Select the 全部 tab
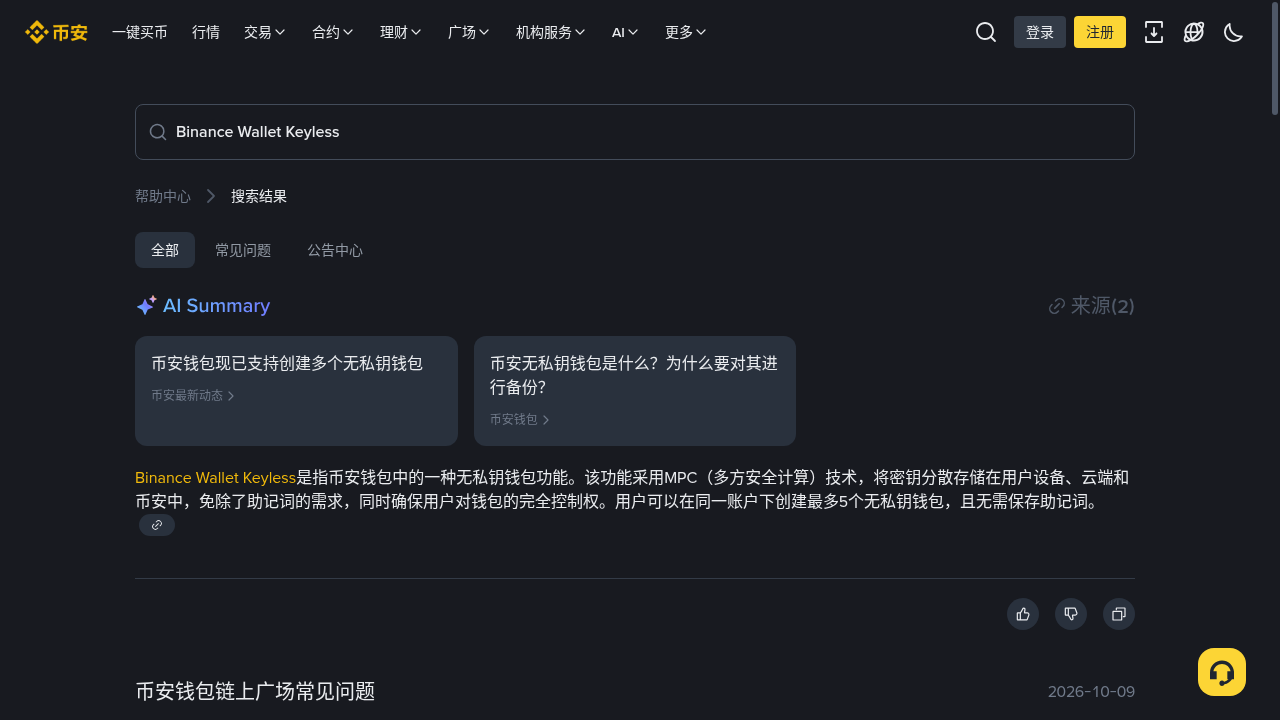 pos(165,250)
